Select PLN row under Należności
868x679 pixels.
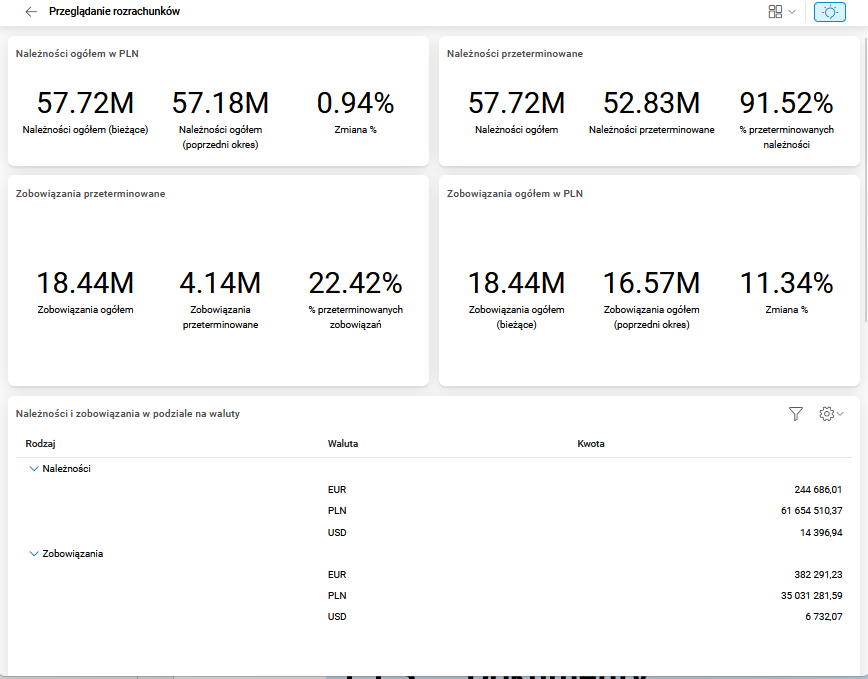click(434, 511)
